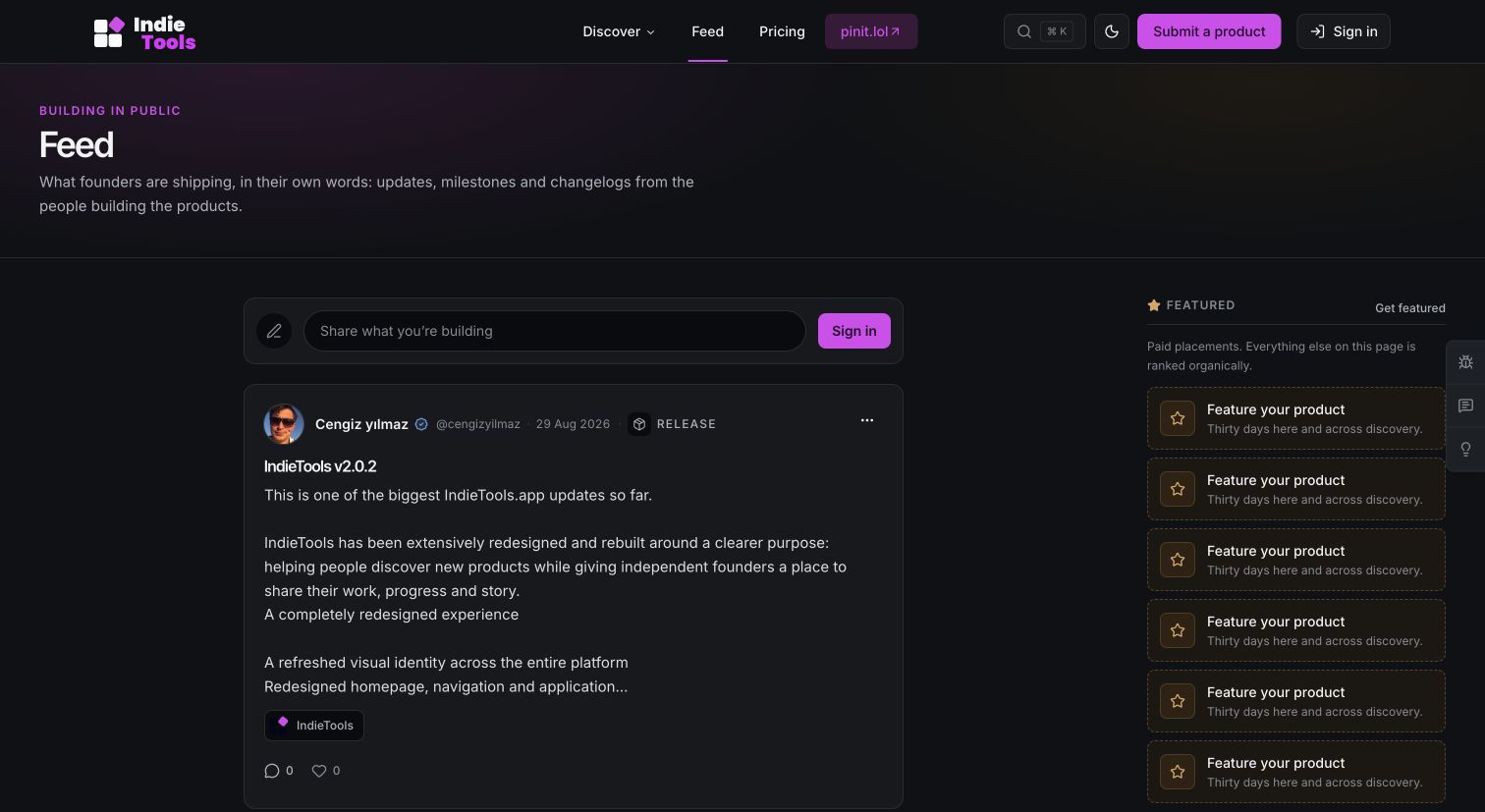Open the @cengizyilmaz handle
This screenshot has width=1485, height=812.
(478, 424)
